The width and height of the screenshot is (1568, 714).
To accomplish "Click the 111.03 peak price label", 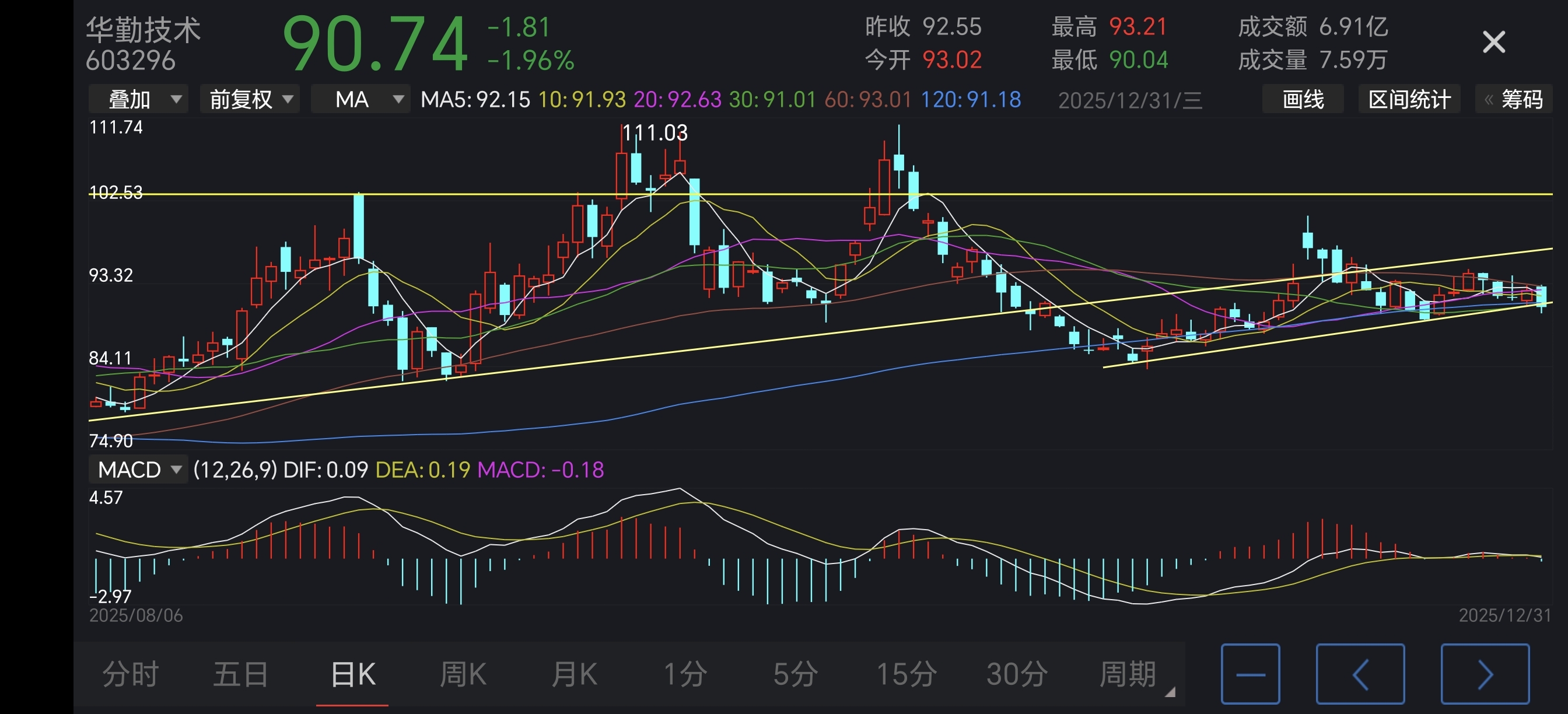I will coord(655,132).
